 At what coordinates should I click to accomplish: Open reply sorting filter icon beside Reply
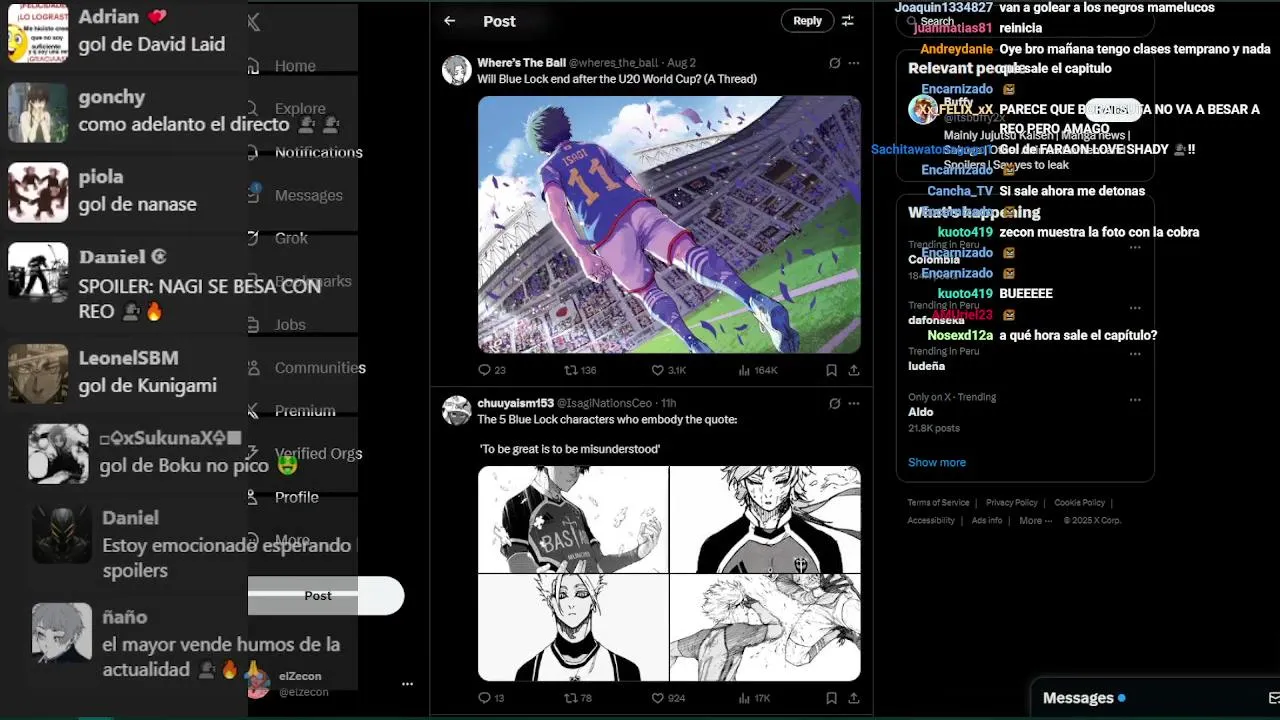point(848,21)
